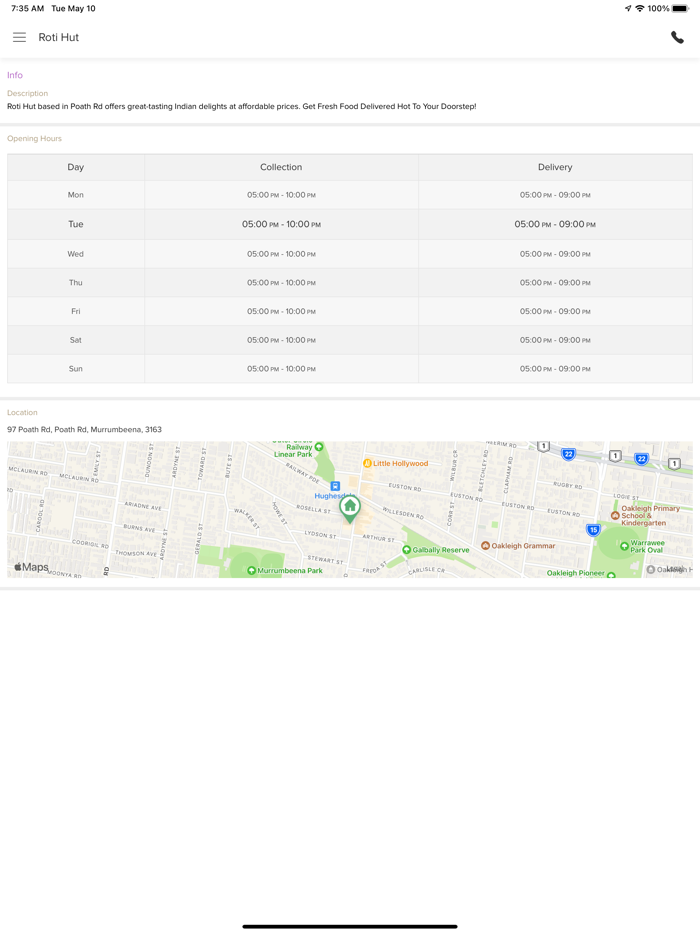Select the Wed day cell

76,254
